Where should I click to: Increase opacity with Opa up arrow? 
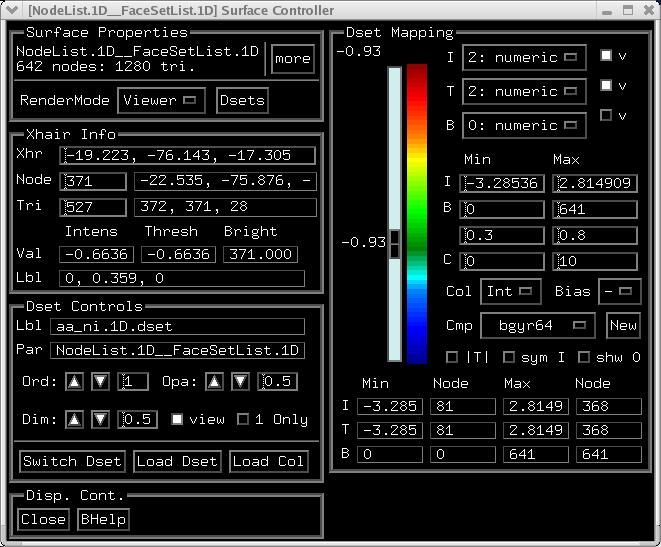(x=216, y=382)
